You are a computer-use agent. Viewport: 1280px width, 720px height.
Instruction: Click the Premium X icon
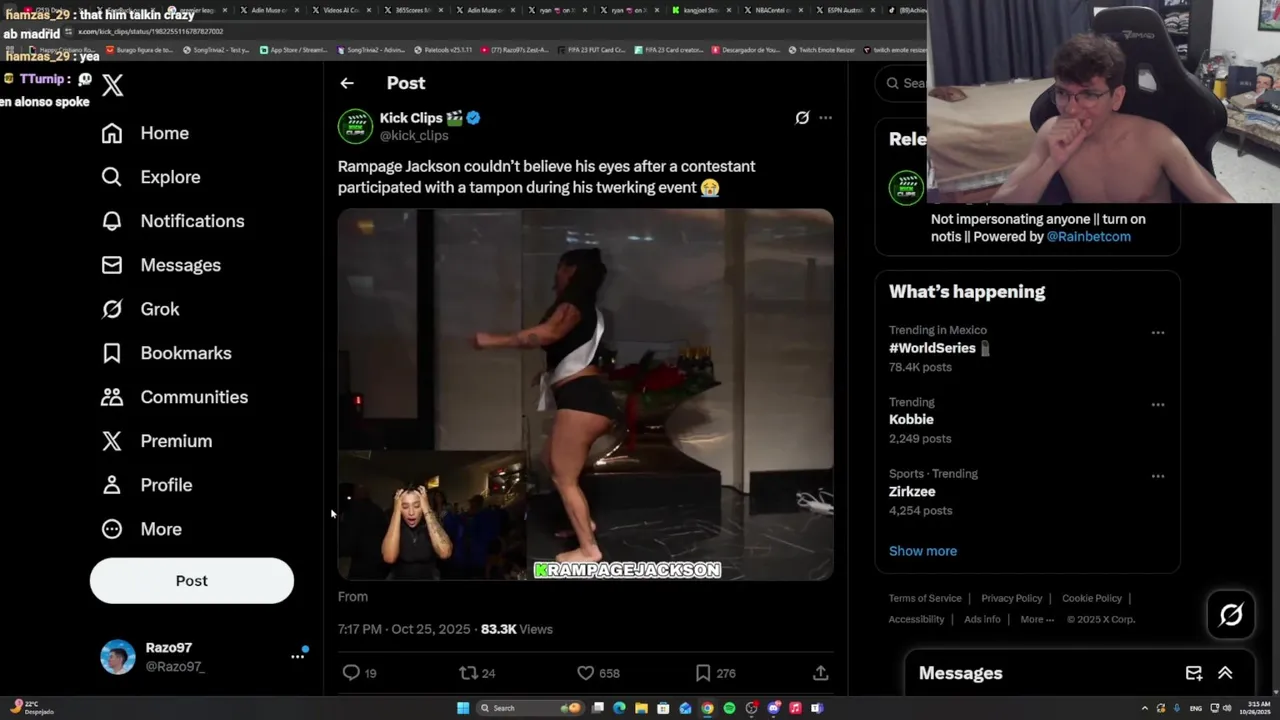[112, 441]
